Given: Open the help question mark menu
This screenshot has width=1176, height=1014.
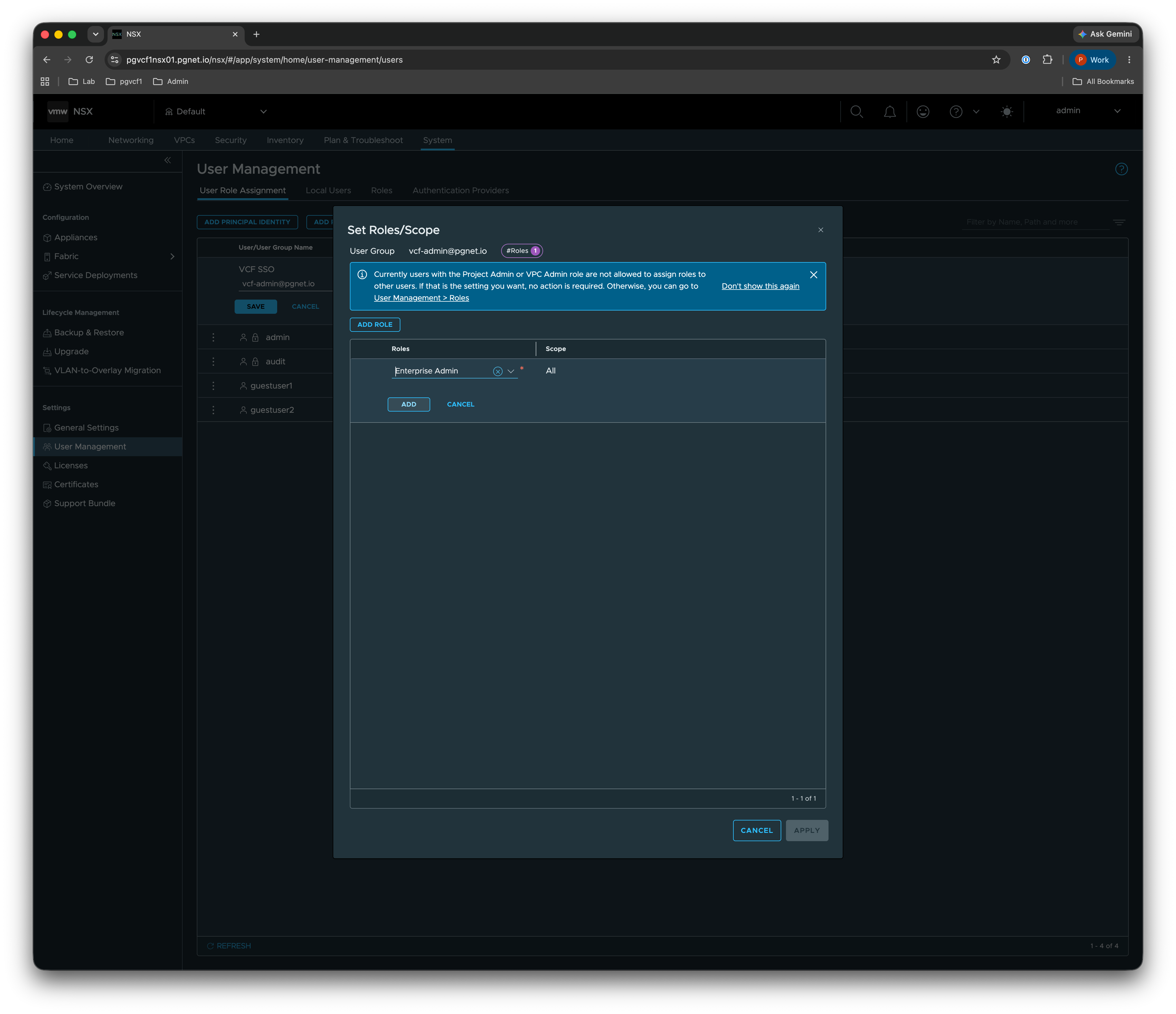Looking at the screenshot, I should click(x=956, y=112).
